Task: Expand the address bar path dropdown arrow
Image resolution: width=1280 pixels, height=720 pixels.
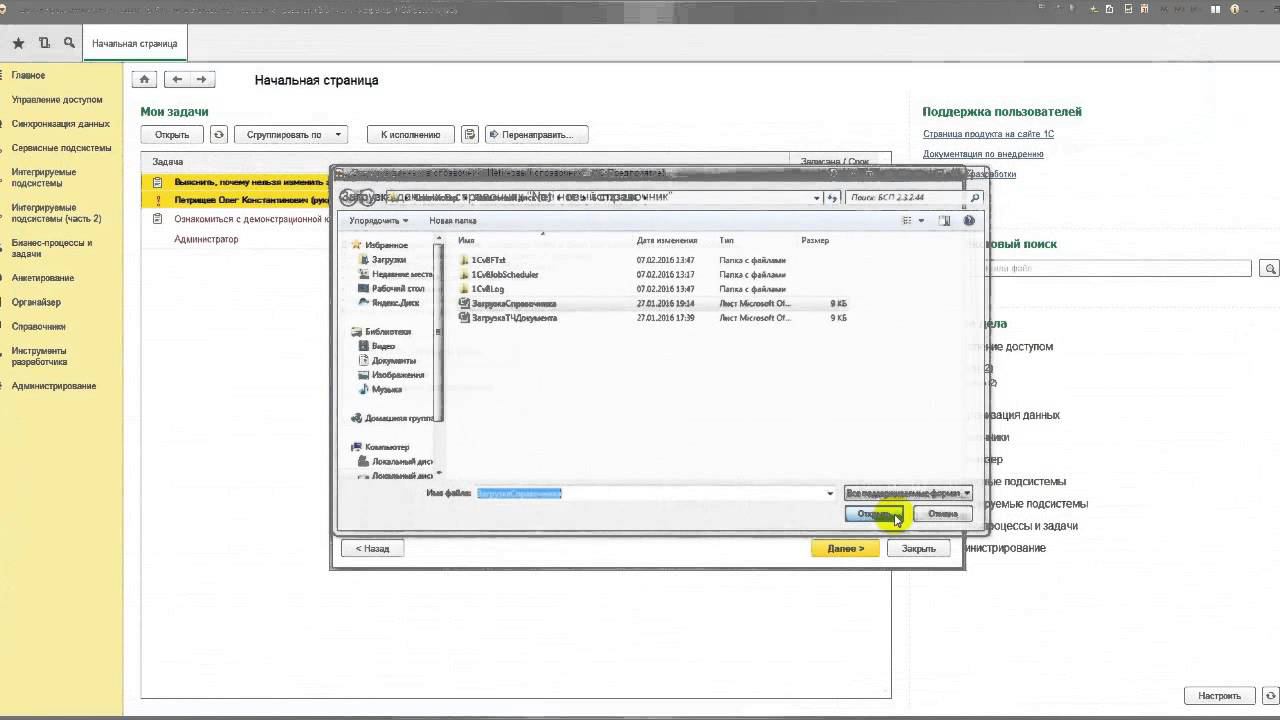Action: point(817,198)
